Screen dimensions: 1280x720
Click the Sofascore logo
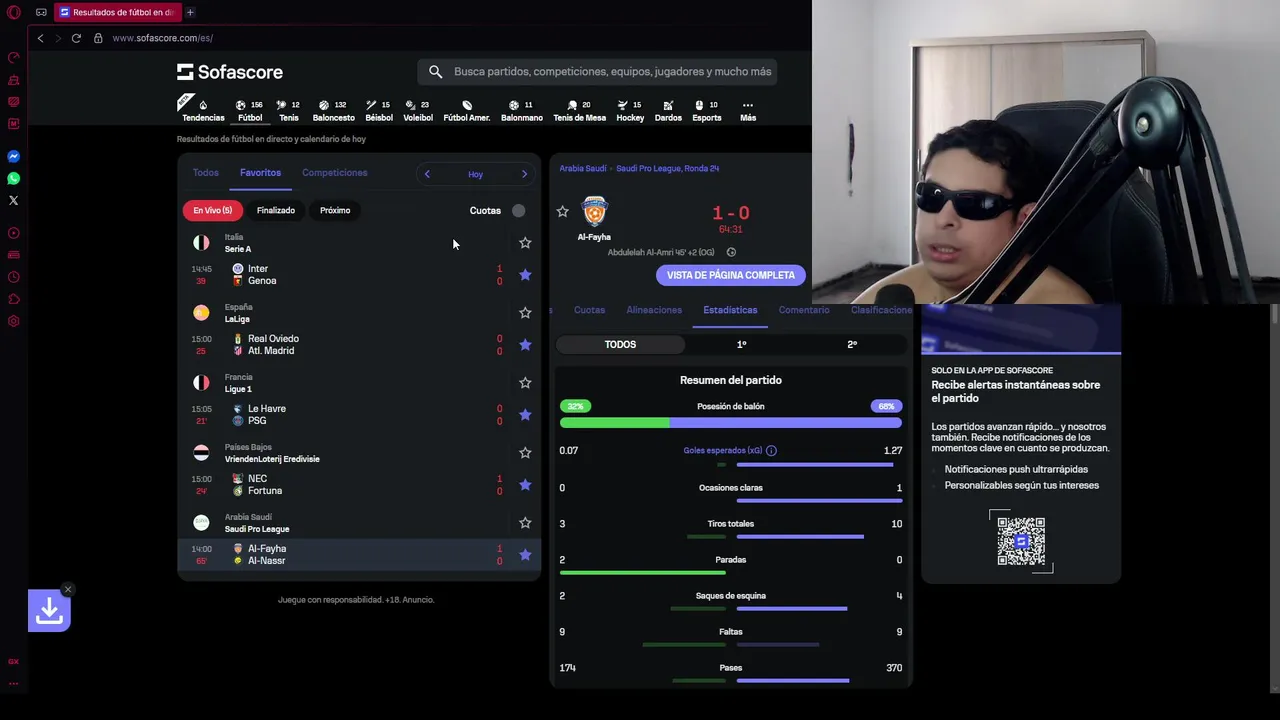click(230, 72)
